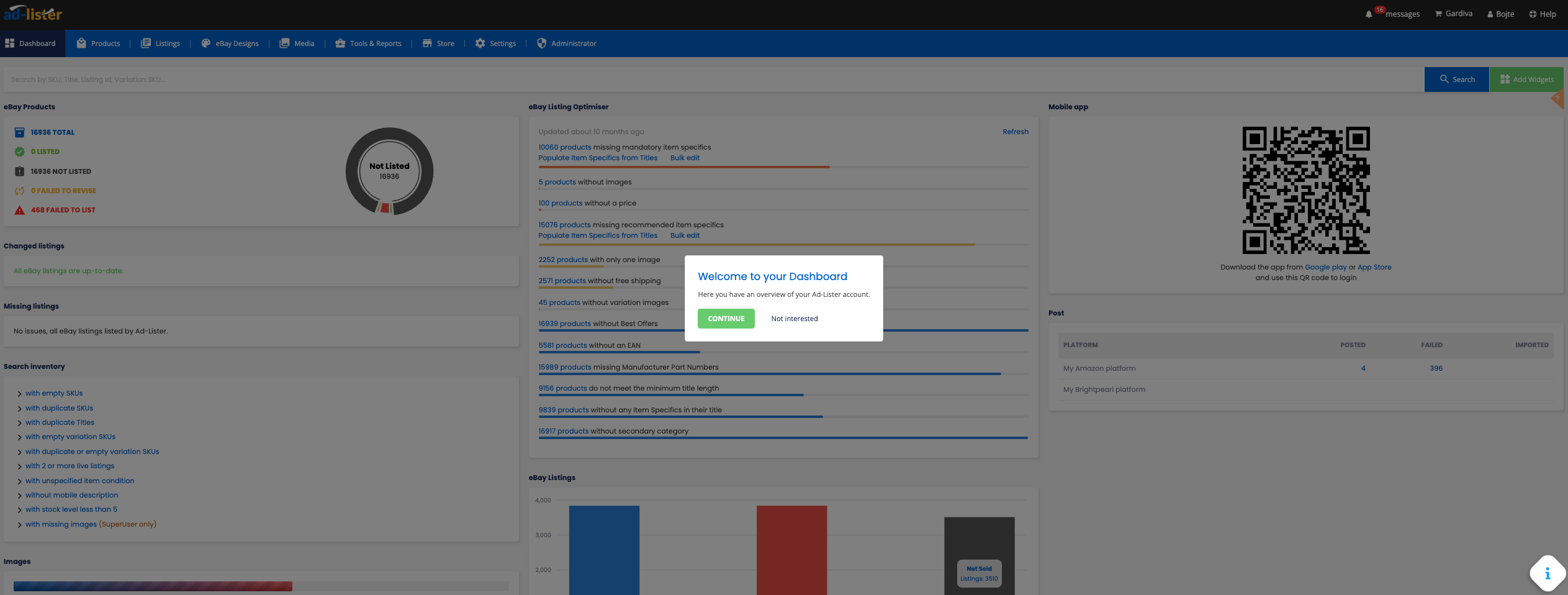The image size is (1568, 595).
Task: Click the Media gallery icon
Action: click(x=284, y=43)
